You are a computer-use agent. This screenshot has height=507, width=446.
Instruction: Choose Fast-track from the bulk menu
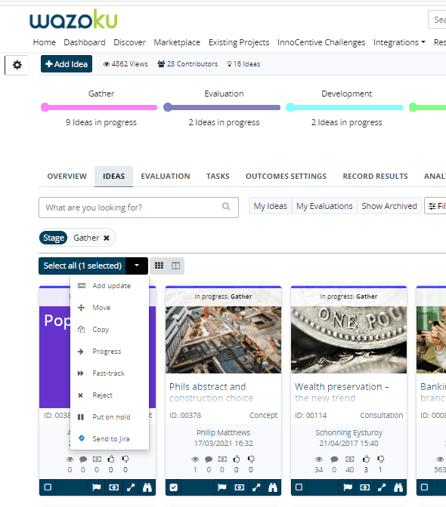pos(110,373)
